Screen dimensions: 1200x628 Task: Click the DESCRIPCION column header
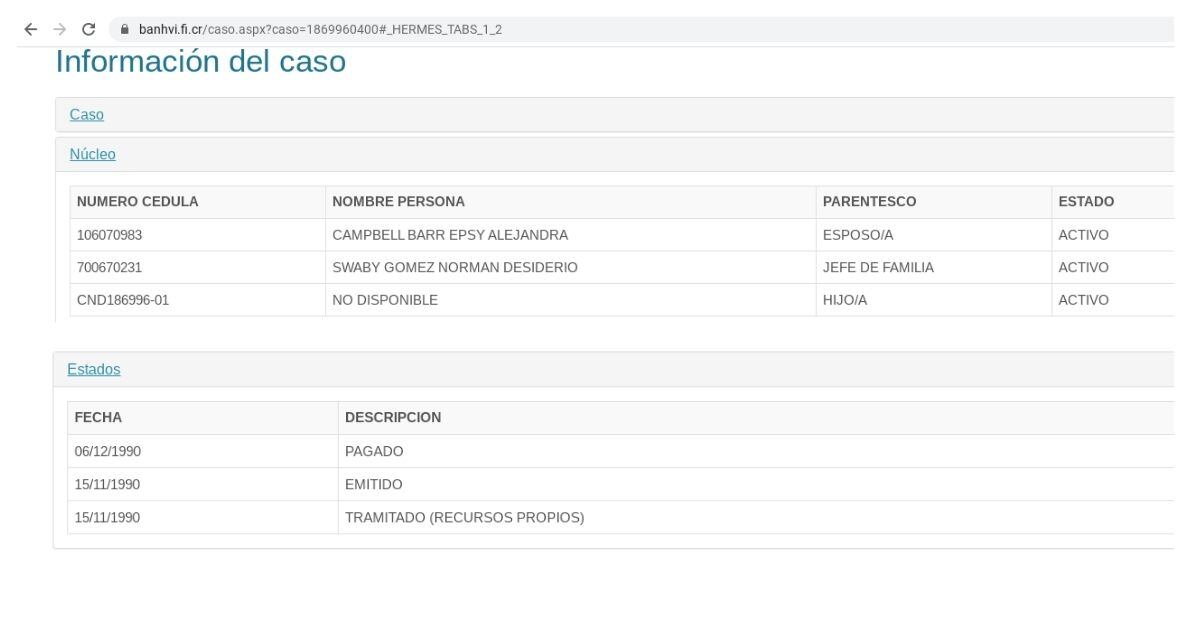click(x=392, y=418)
